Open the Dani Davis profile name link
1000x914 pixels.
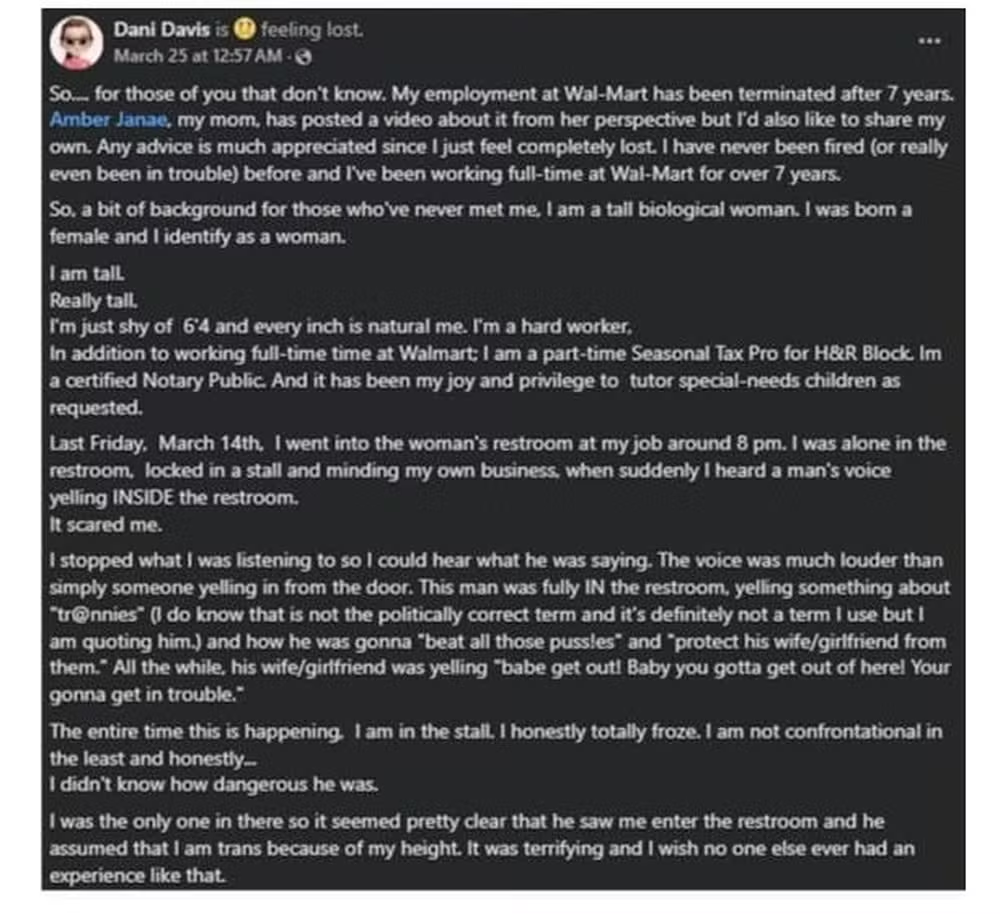click(161, 29)
